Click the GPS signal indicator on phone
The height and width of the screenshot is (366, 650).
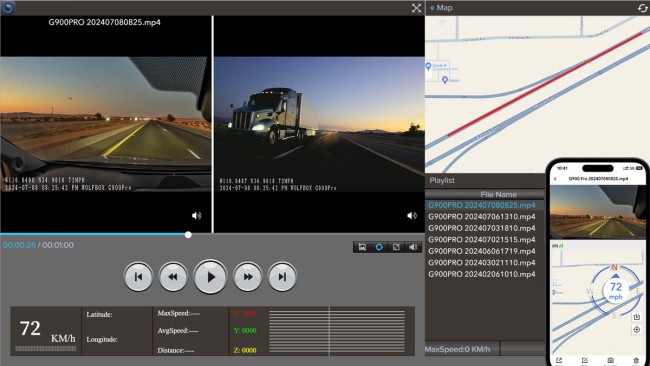click(557, 246)
